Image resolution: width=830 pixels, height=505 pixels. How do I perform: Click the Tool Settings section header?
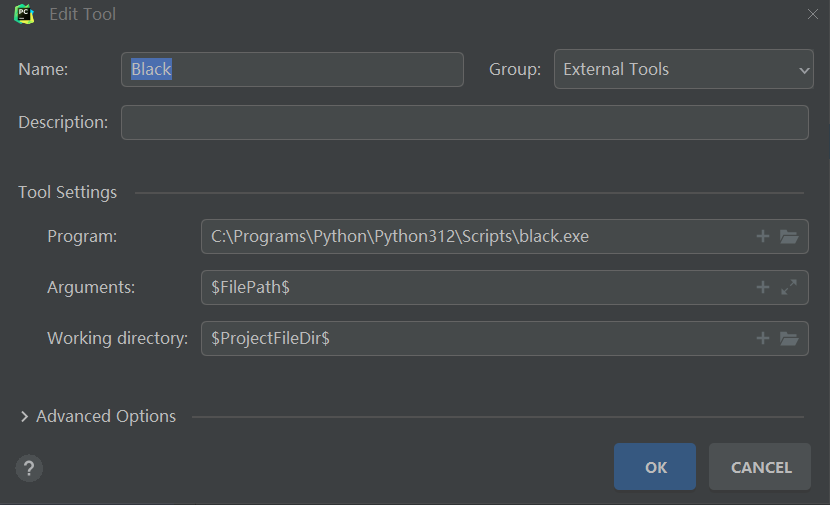[67, 192]
